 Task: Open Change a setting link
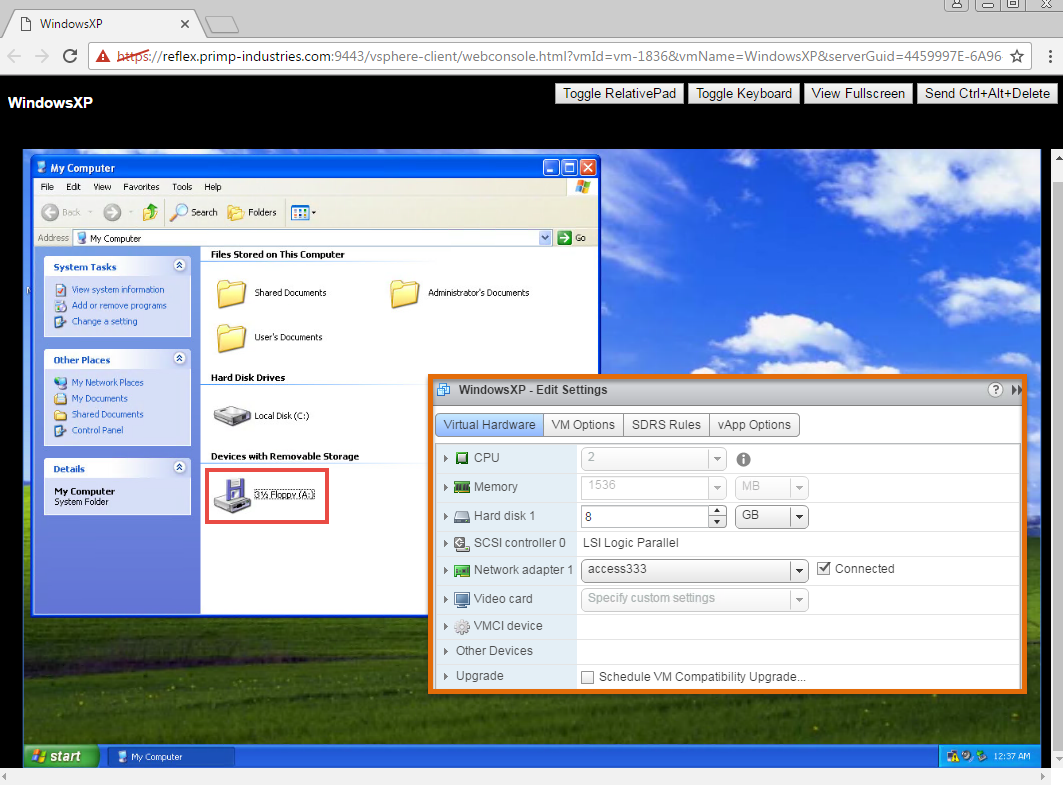[104, 321]
